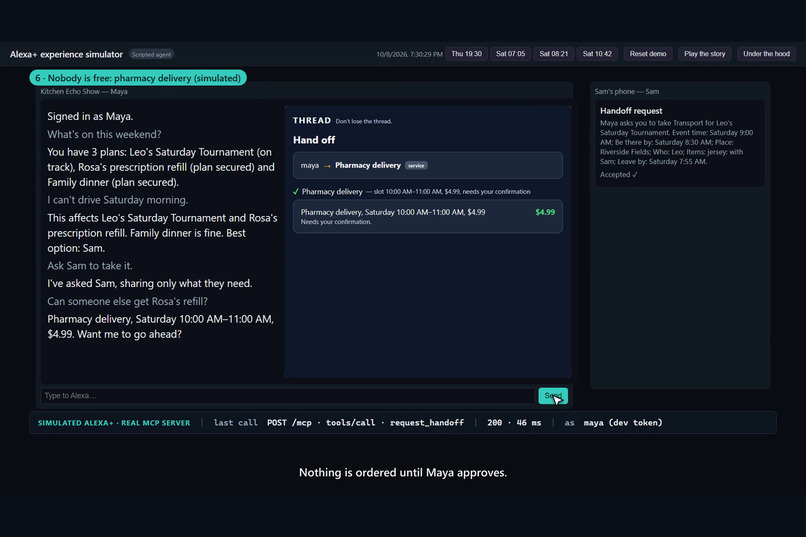The width and height of the screenshot is (806, 537).
Task: Jump to the Thu 19:30 time button
Action: click(x=466, y=54)
